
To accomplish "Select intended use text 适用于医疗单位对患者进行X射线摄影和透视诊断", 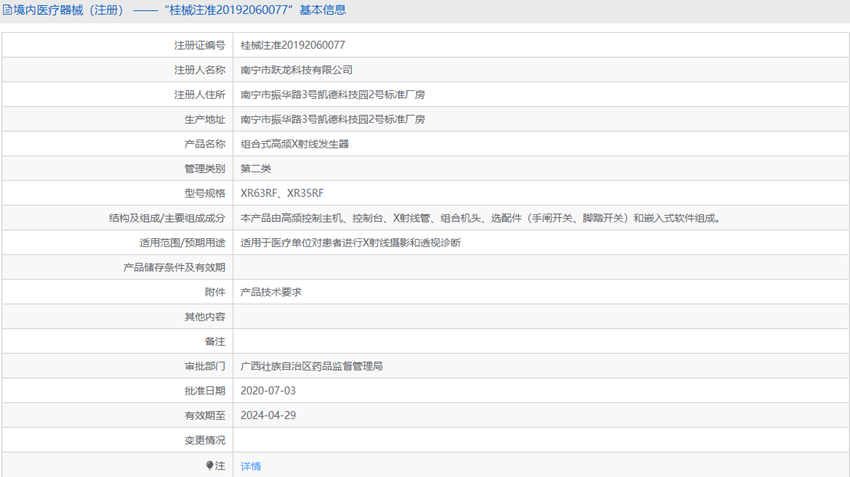I will coord(351,242).
